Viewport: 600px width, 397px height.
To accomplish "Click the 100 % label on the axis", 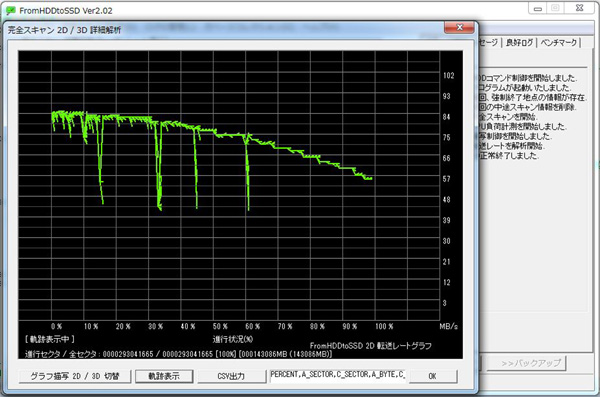I will tap(384, 327).
